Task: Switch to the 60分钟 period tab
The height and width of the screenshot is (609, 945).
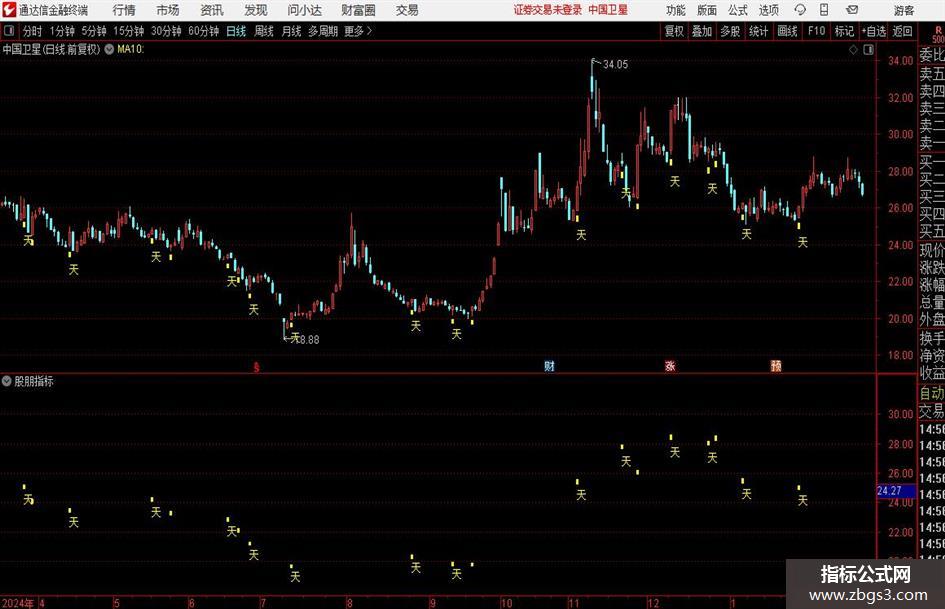Action: (204, 31)
